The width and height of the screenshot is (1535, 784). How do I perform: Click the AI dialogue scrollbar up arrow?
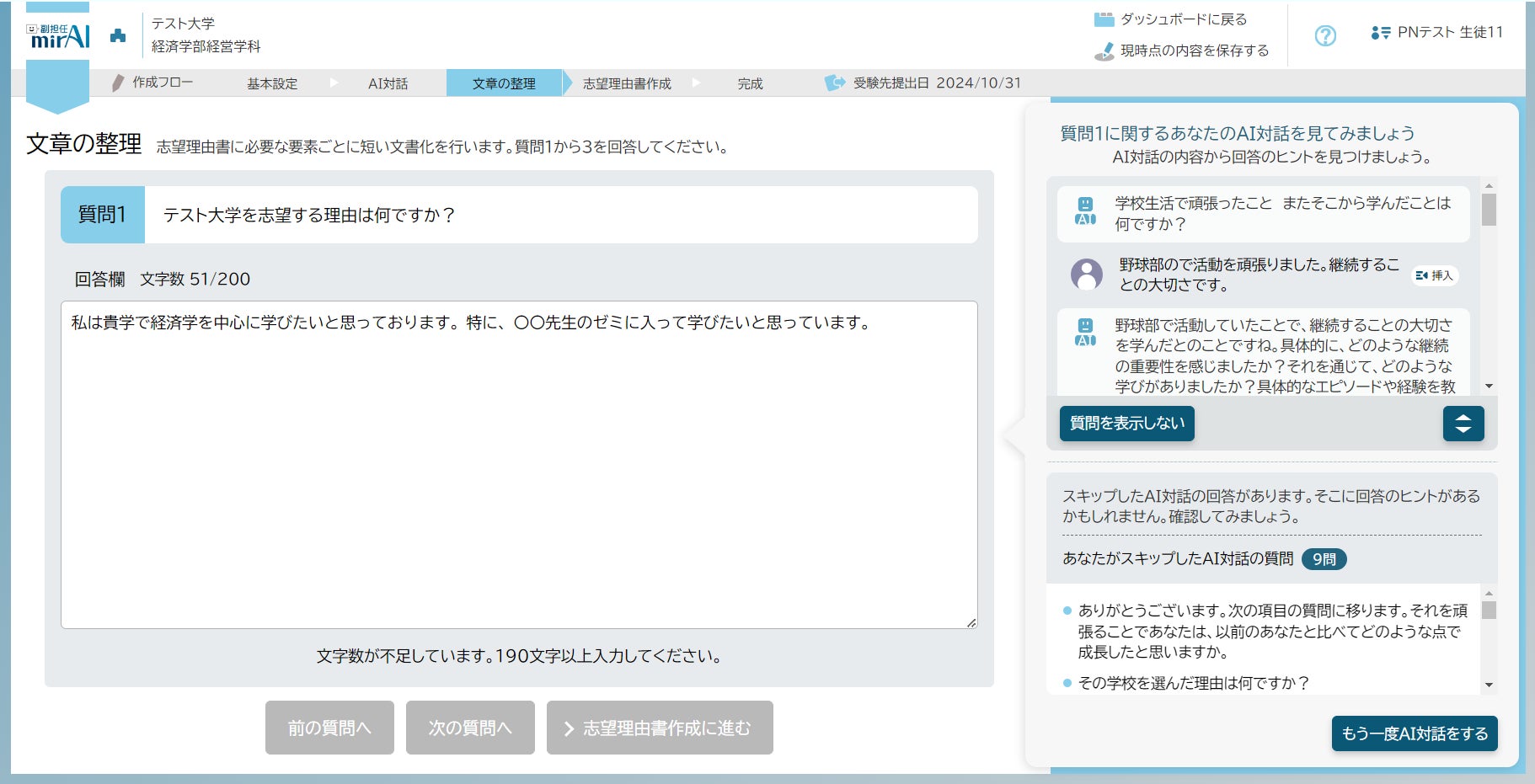pos(1489,185)
